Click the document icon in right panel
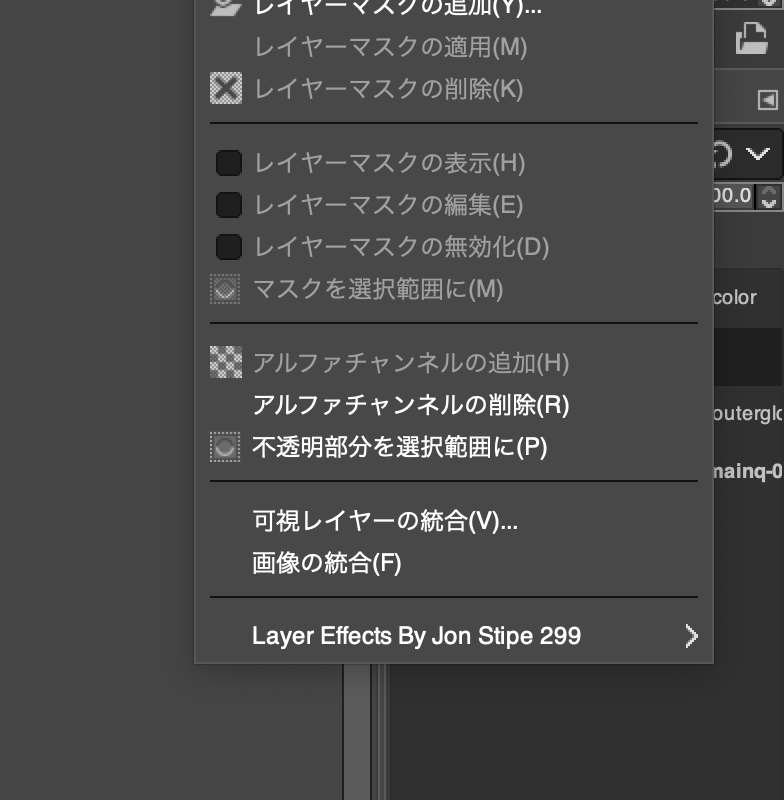Screen dimensions: 784x800 [x=751, y=38]
